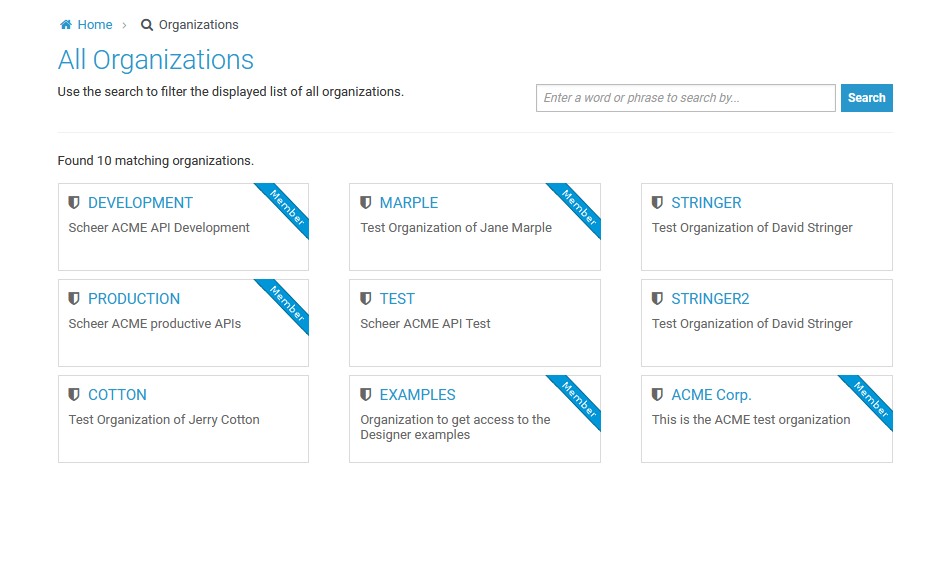Open the Home breadcrumb link
This screenshot has width=950, height=573.
pyautogui.click(x=95, y=25)
